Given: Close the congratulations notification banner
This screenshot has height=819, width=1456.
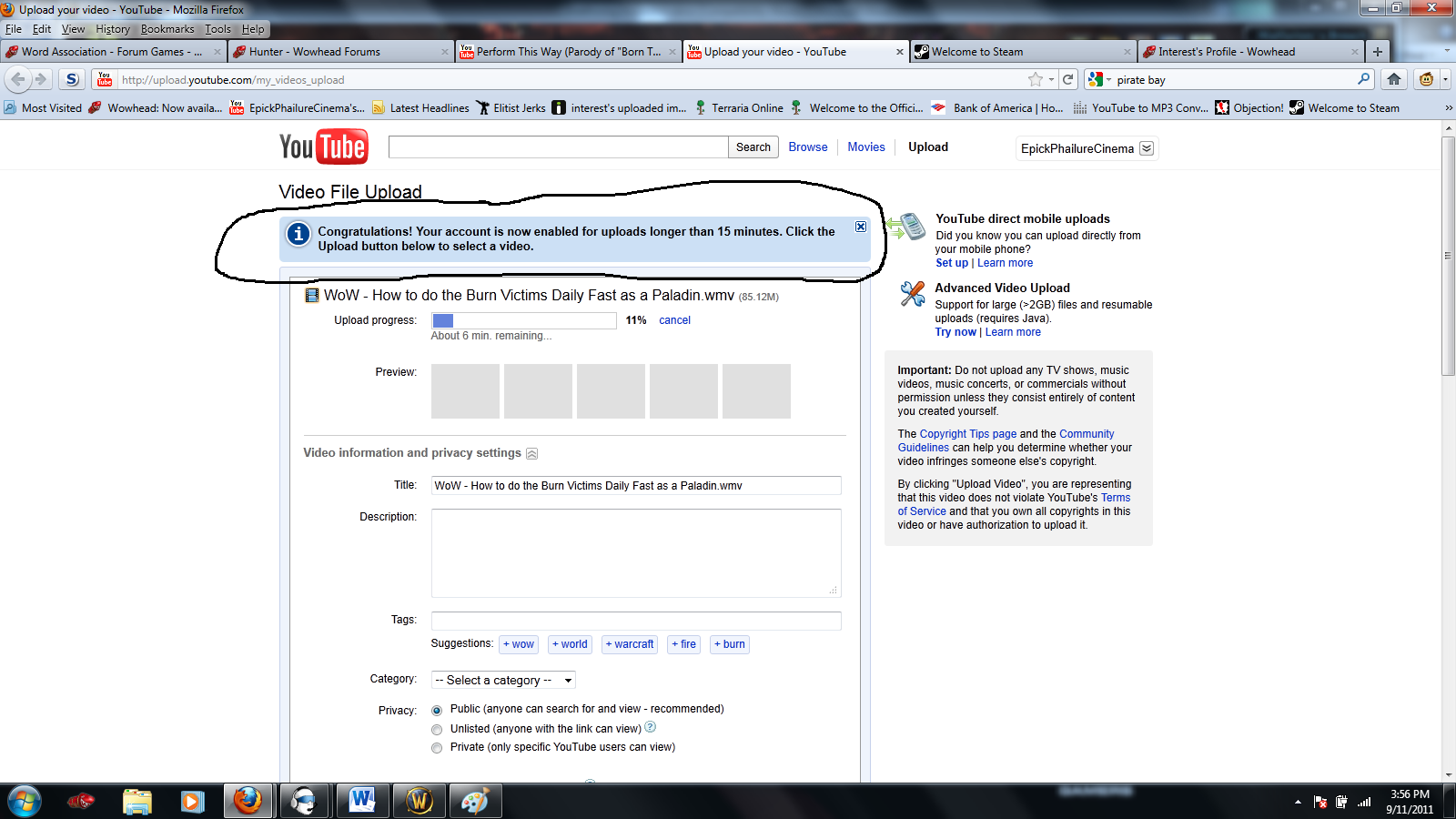Looking at the screenshot, I should pos(860,227).
